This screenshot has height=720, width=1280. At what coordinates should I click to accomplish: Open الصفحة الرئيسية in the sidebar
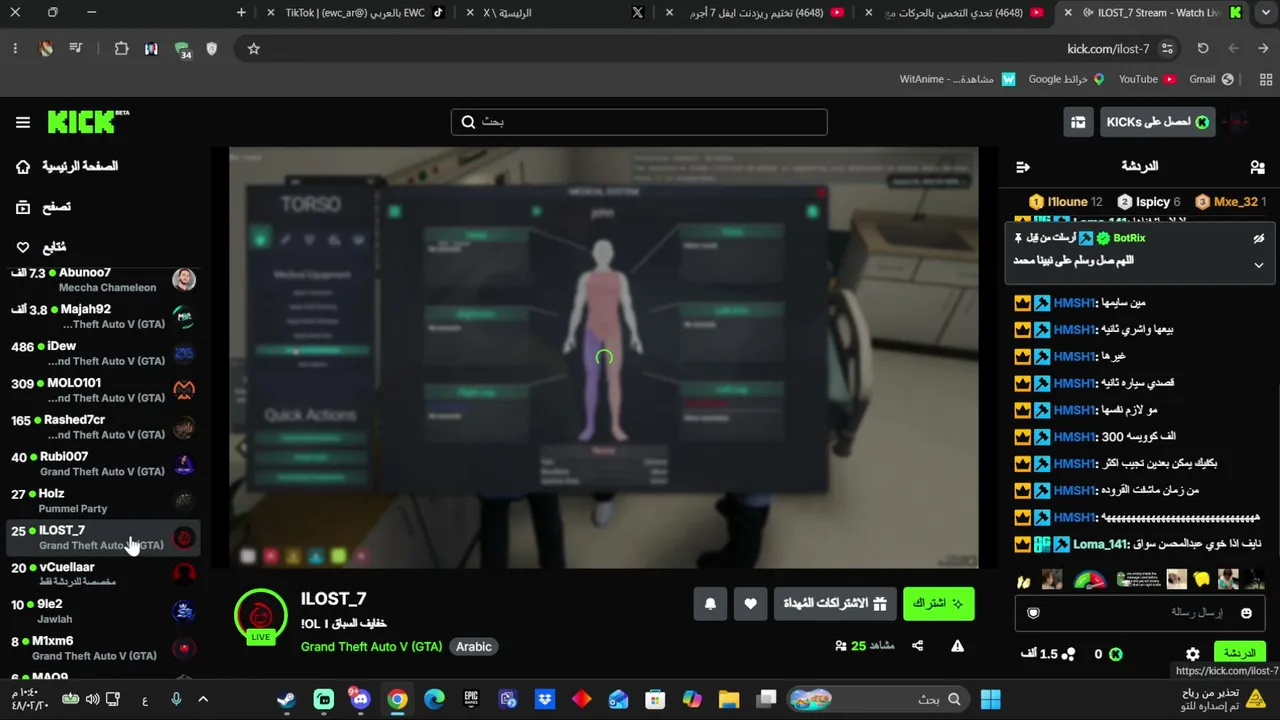67,167
